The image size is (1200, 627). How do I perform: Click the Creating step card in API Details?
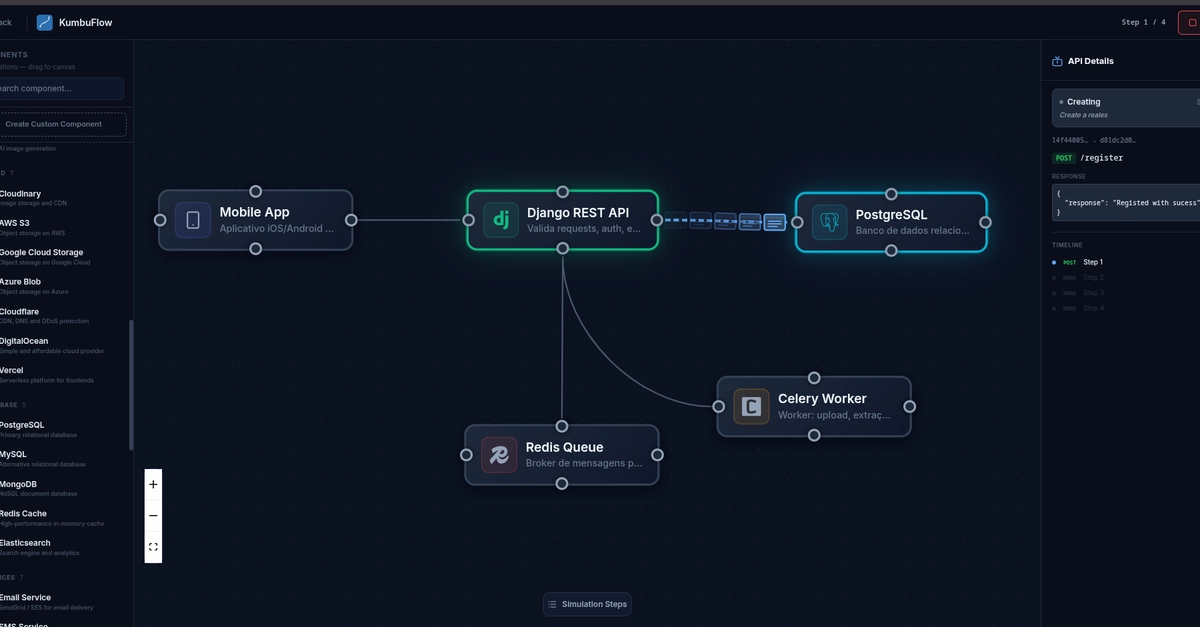point(1126,108)
